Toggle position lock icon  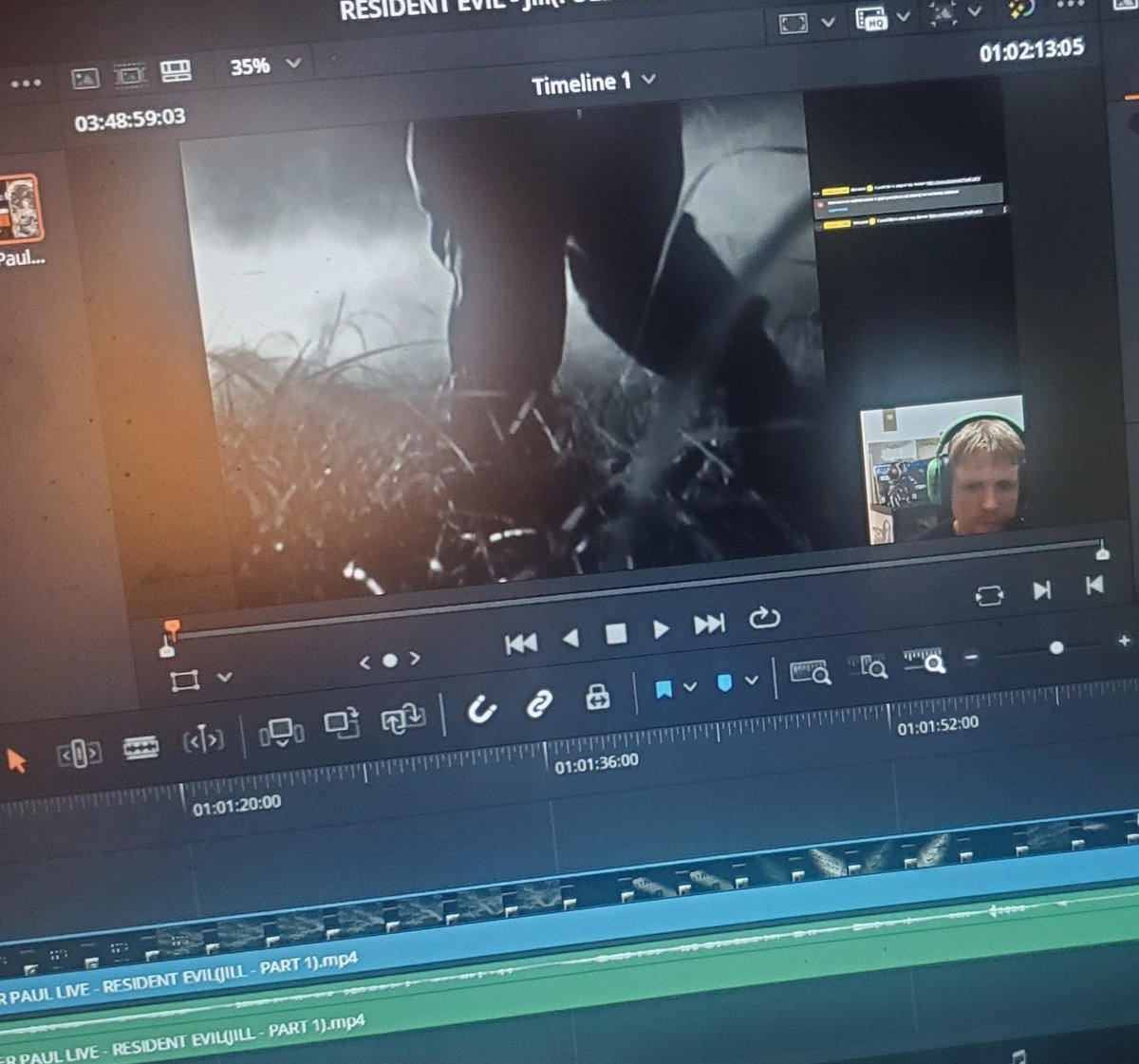598,698
